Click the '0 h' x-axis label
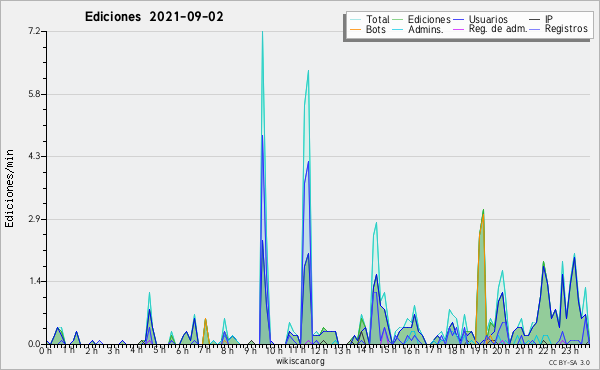The width and height of the screenshot is (600, 370). click(x=46, y=351)
